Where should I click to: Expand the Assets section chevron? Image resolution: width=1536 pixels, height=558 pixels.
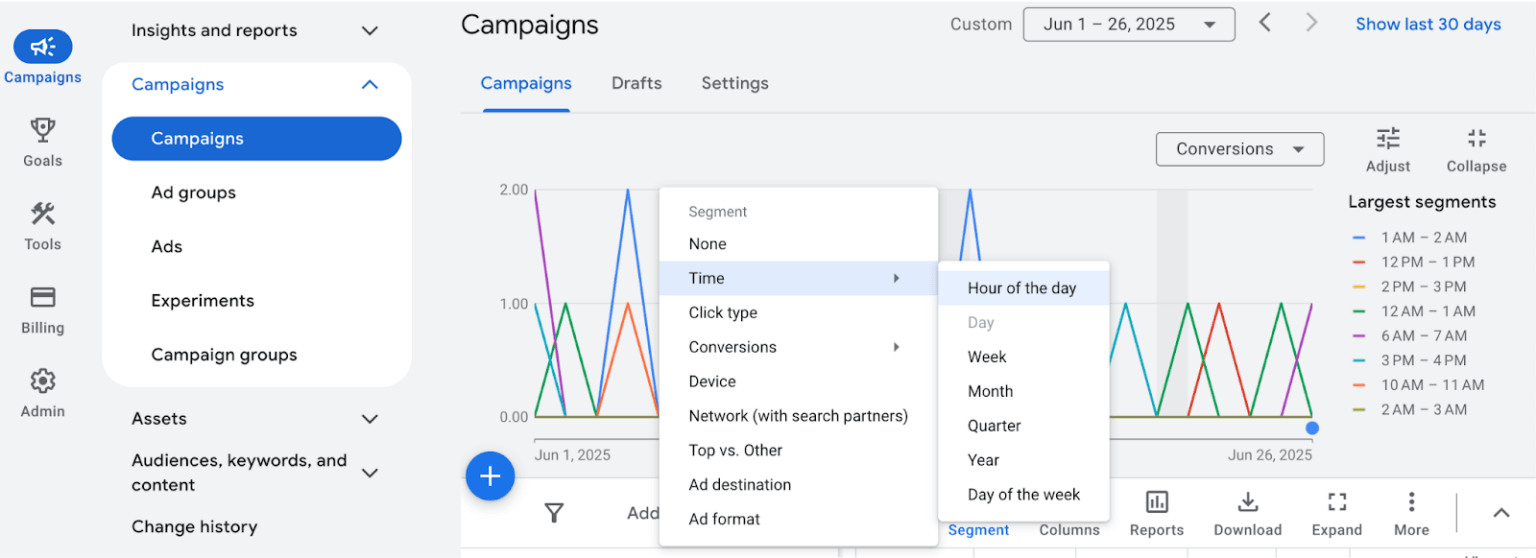coord(369,419)
